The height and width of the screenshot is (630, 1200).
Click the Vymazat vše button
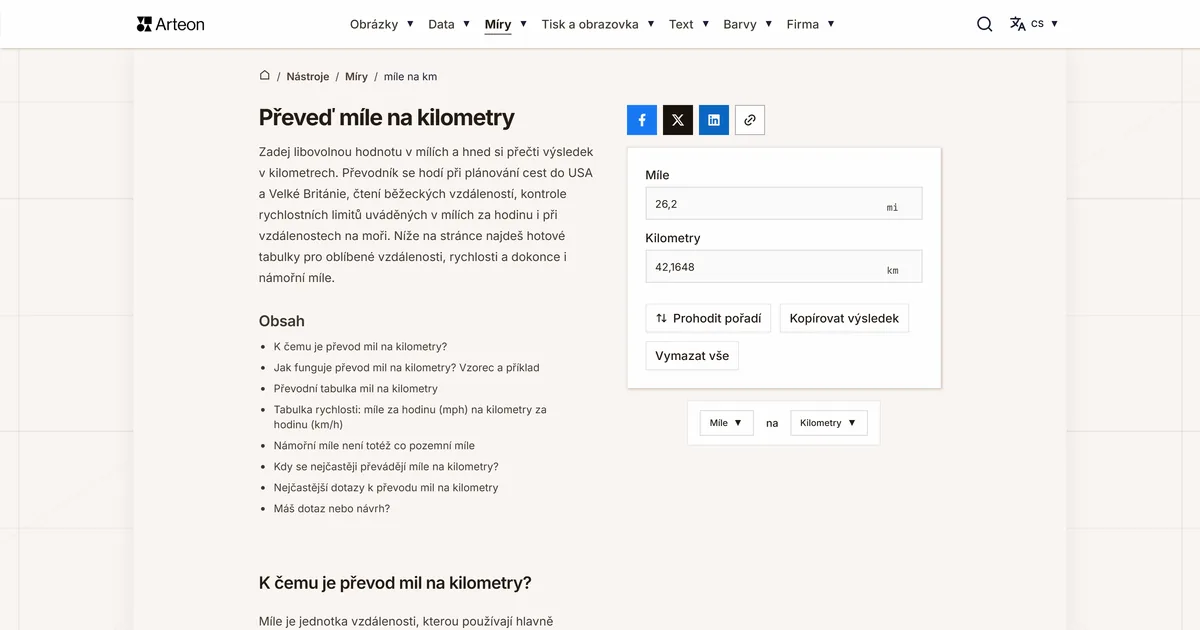pos(692,356)
